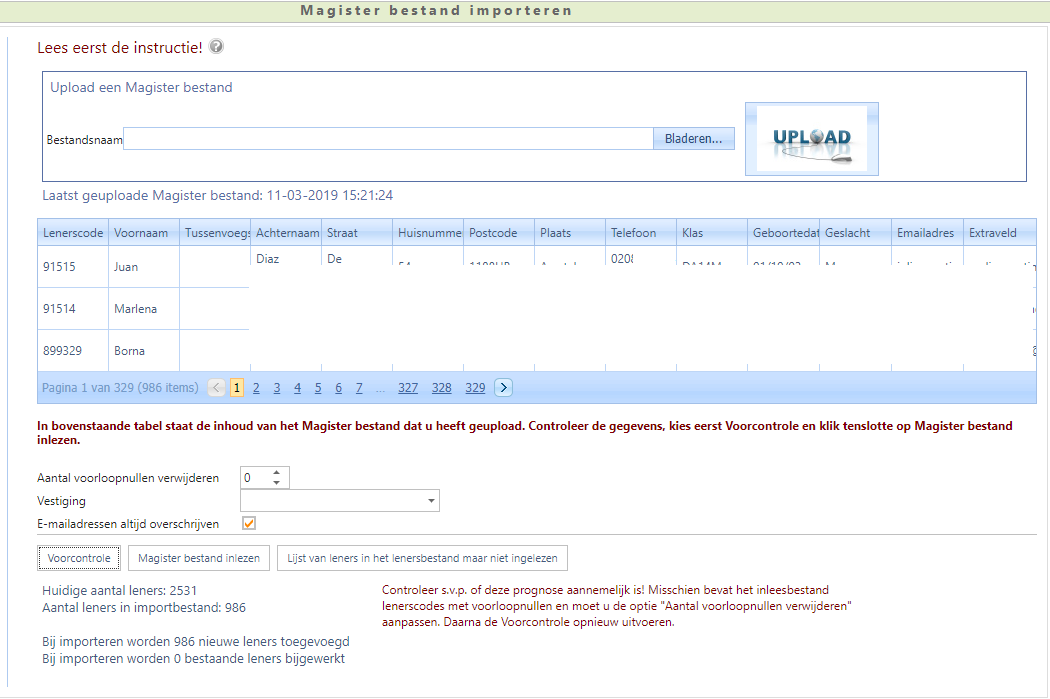Sort by Postcode column header
Image resolution: width=1050 pixels, height=699 pixels.
tap(499, 233)
